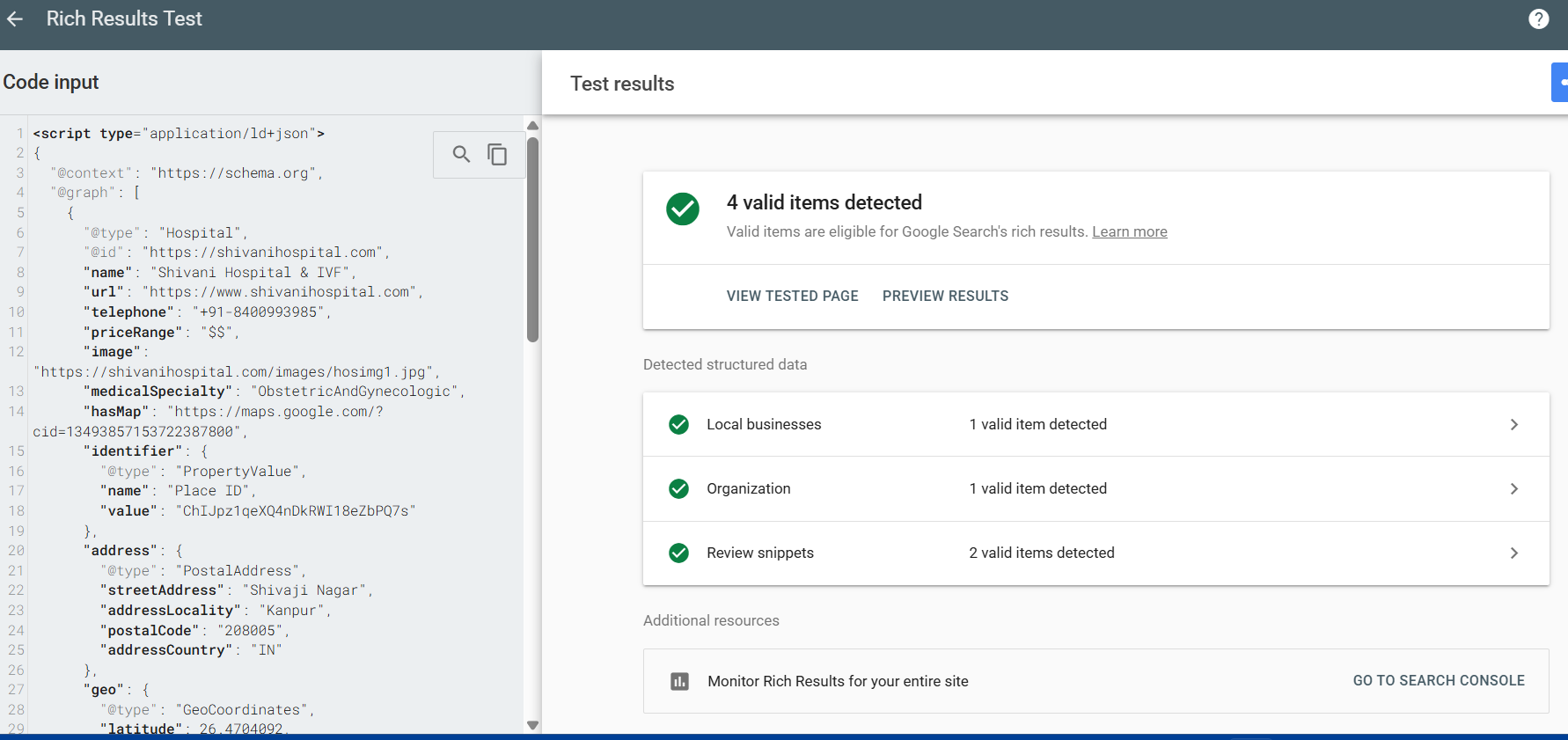This screenshot has width=1568, height=740.
Task: Click the Local businesses green check icon
Action: (678, 424)
